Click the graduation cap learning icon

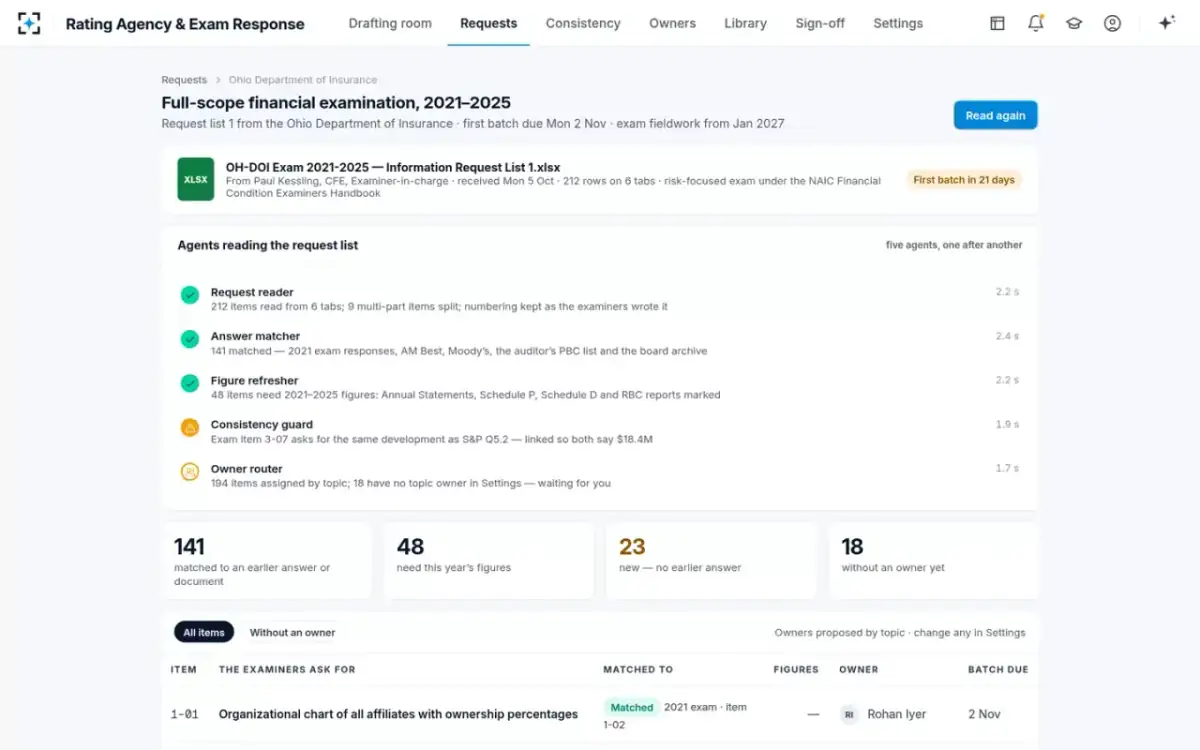tap(1074, 23)
